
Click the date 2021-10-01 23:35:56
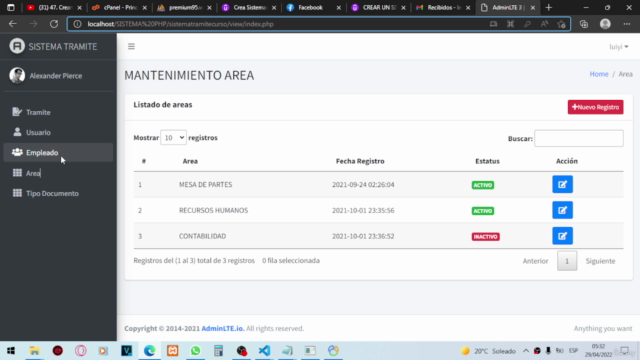(x=363, y=210)
